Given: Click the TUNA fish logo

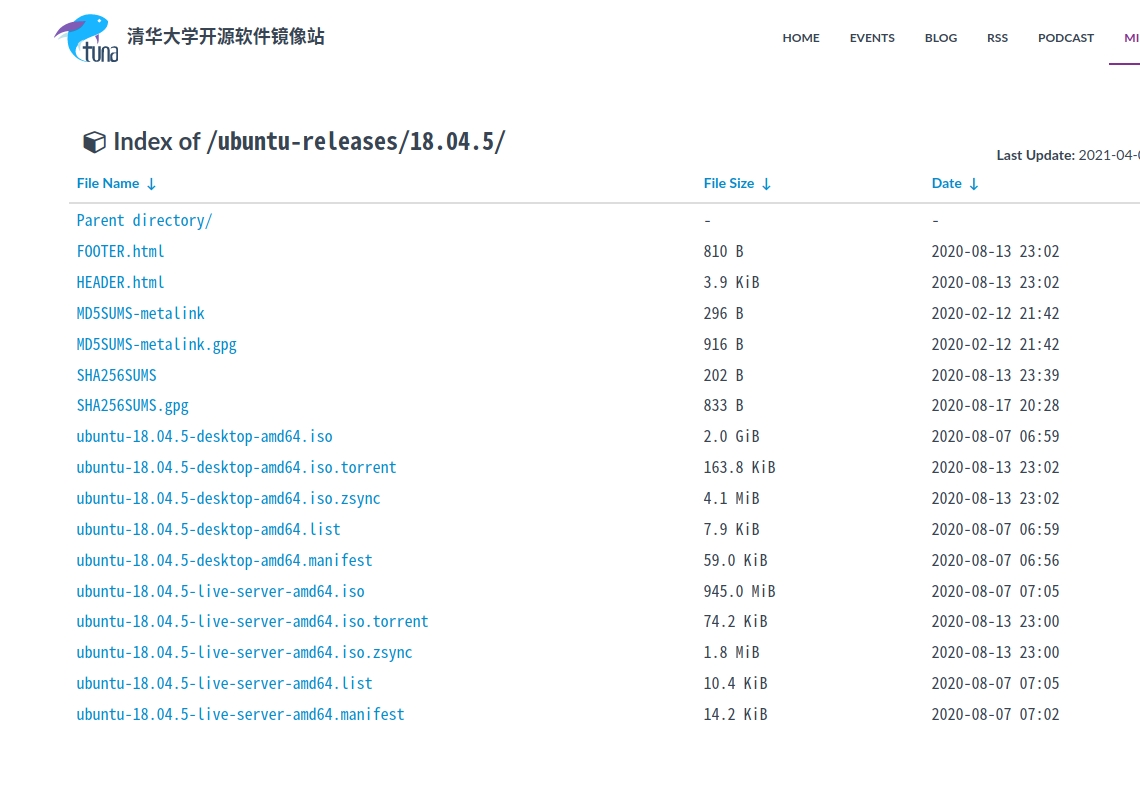Looking at the screenshot, I should click(x=85, y=38).
